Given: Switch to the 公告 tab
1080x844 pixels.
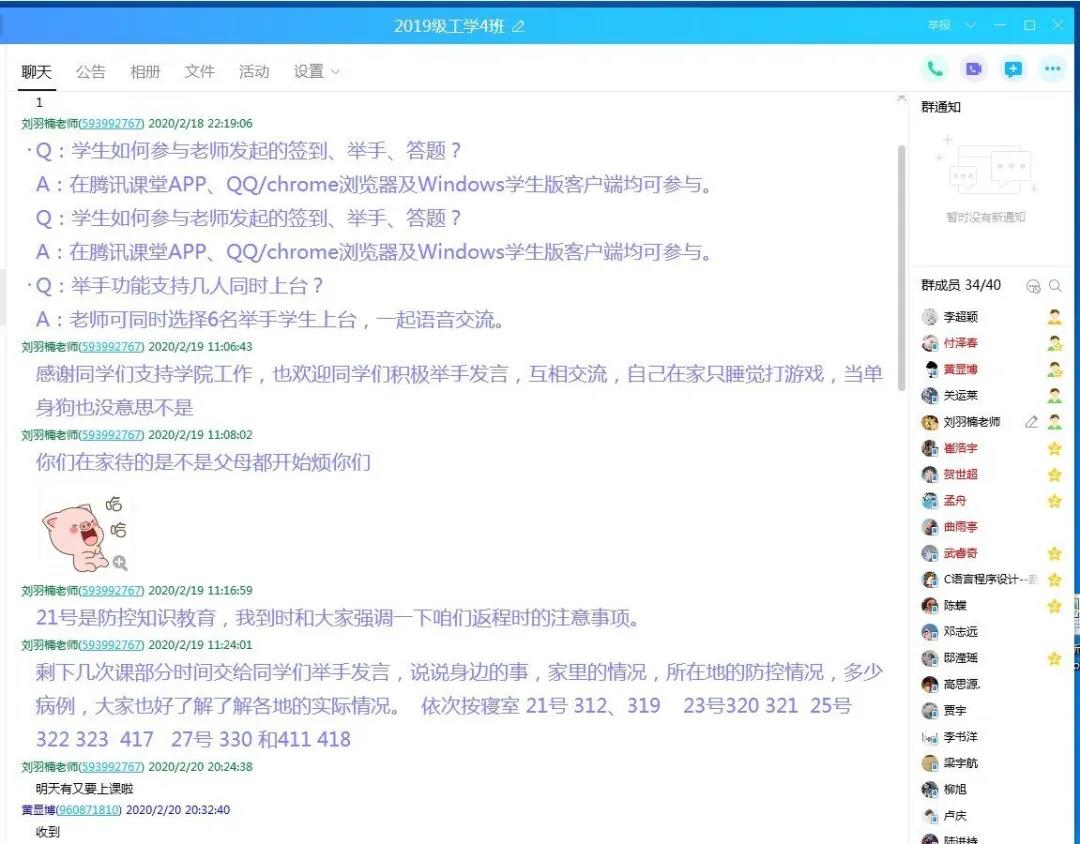Looking at the screenshot, I should (x=90, y=72).
